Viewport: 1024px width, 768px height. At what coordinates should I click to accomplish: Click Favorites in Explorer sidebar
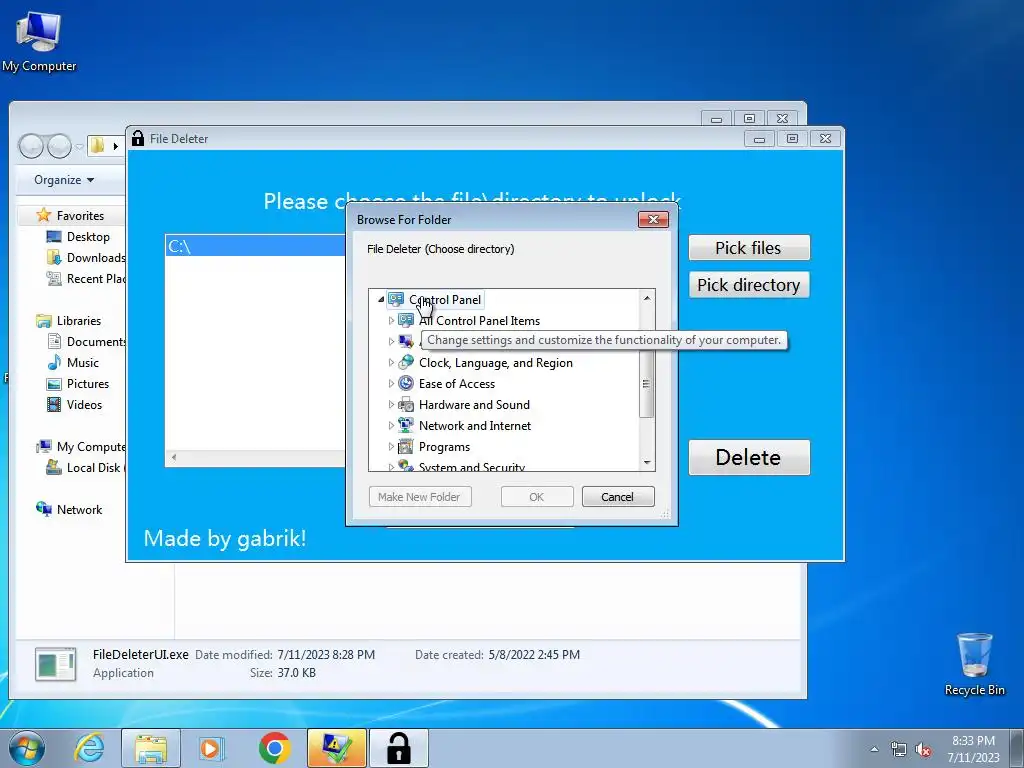80,216
